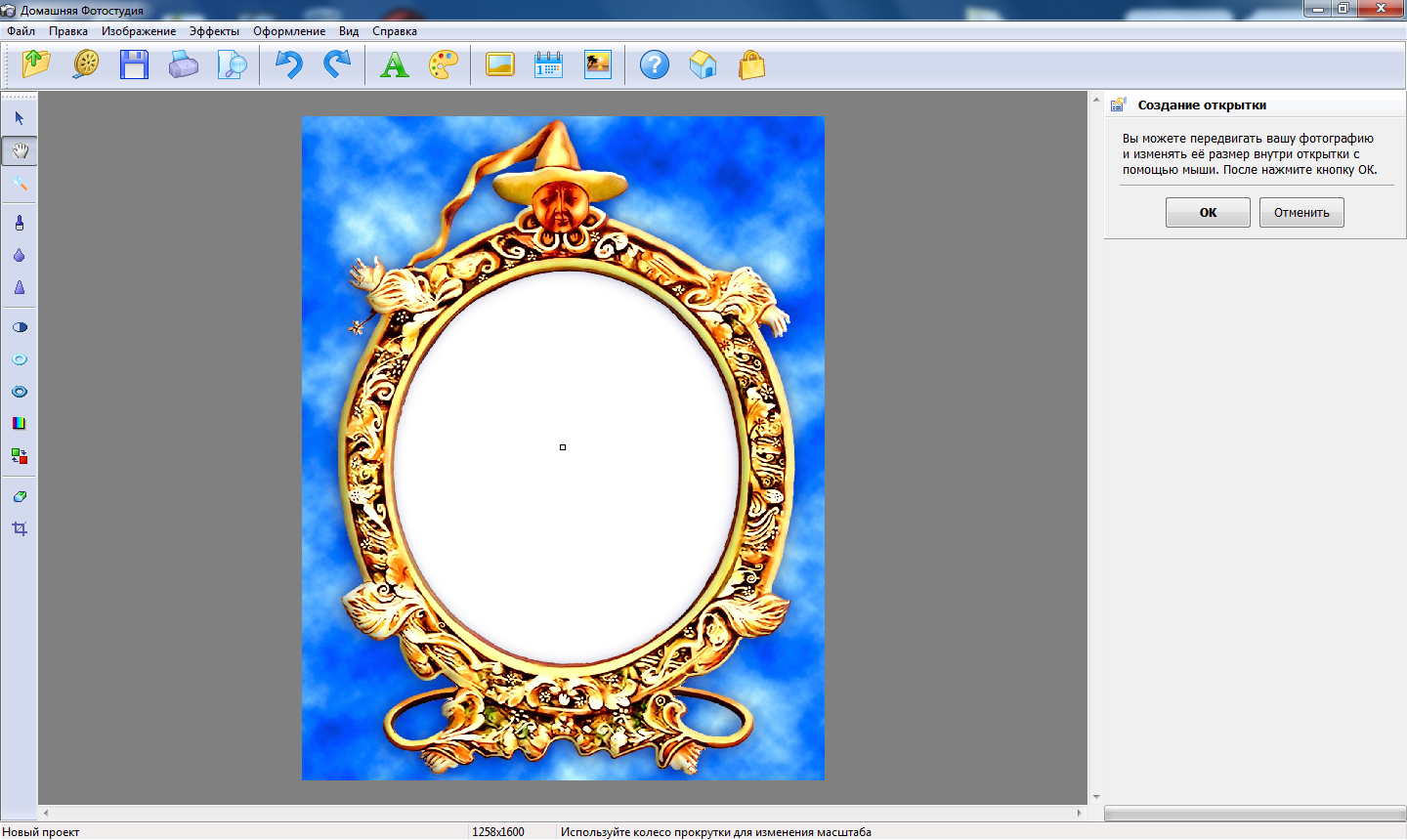
Task: Click the Создание открытки panel header
Action: click(x=1256, y=105)
